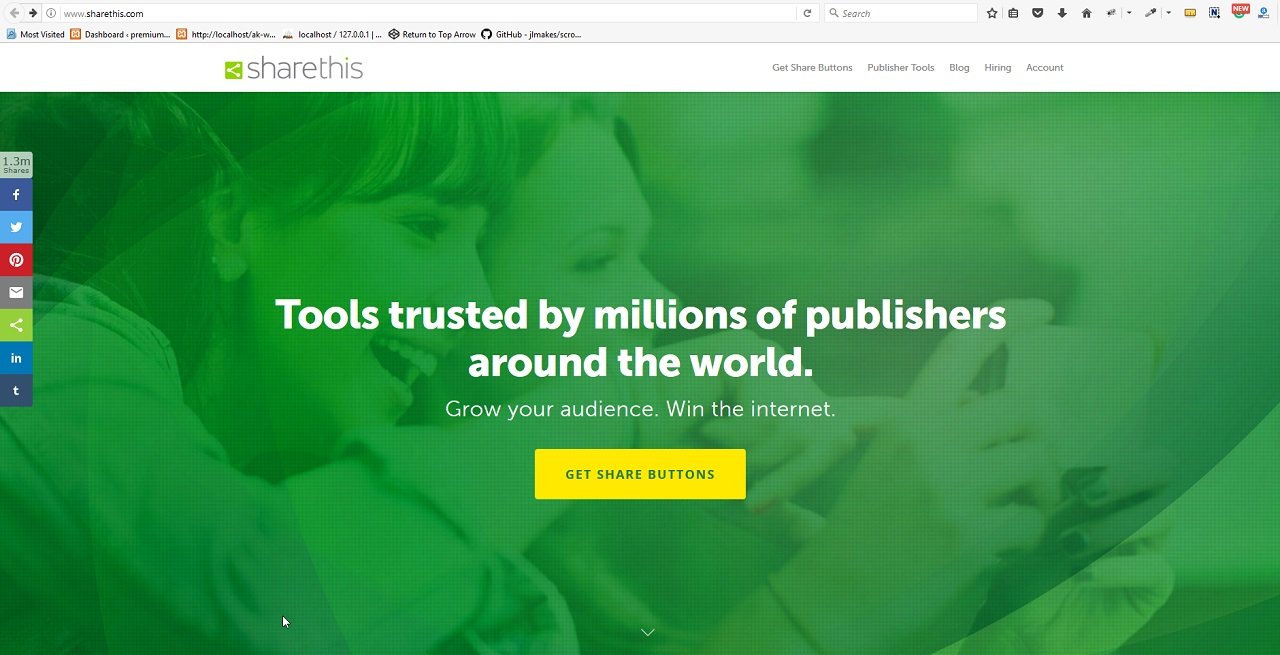The image size is (1280, 655).
Task: Click the yellow GET SHARE BUTTONS button
Action: tap(640, 474)
